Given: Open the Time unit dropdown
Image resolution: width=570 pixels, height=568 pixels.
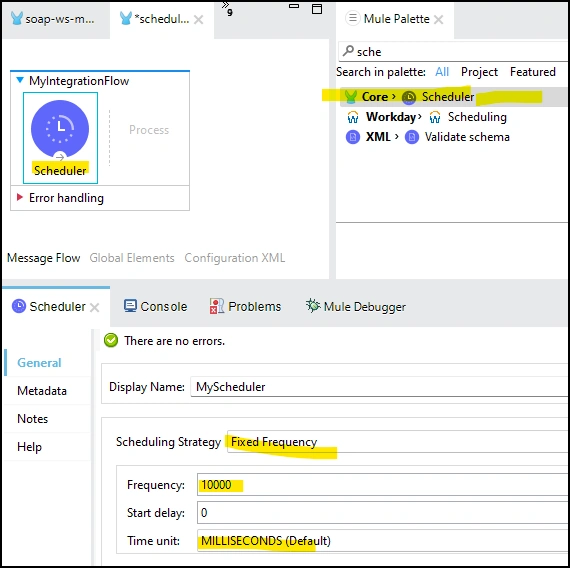Looking at the screenshot, I should 382,541.
